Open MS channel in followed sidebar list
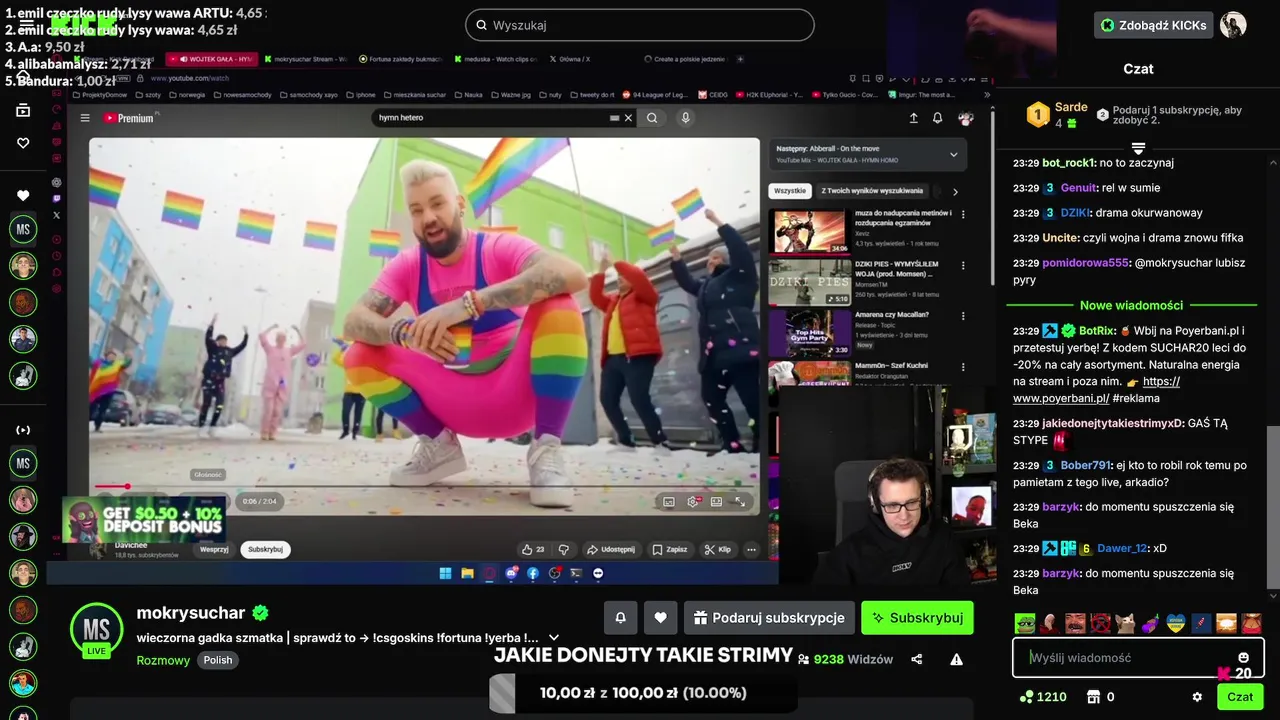Image resolution: width=1280 pixels, height=720 pixels. [23, 229]
